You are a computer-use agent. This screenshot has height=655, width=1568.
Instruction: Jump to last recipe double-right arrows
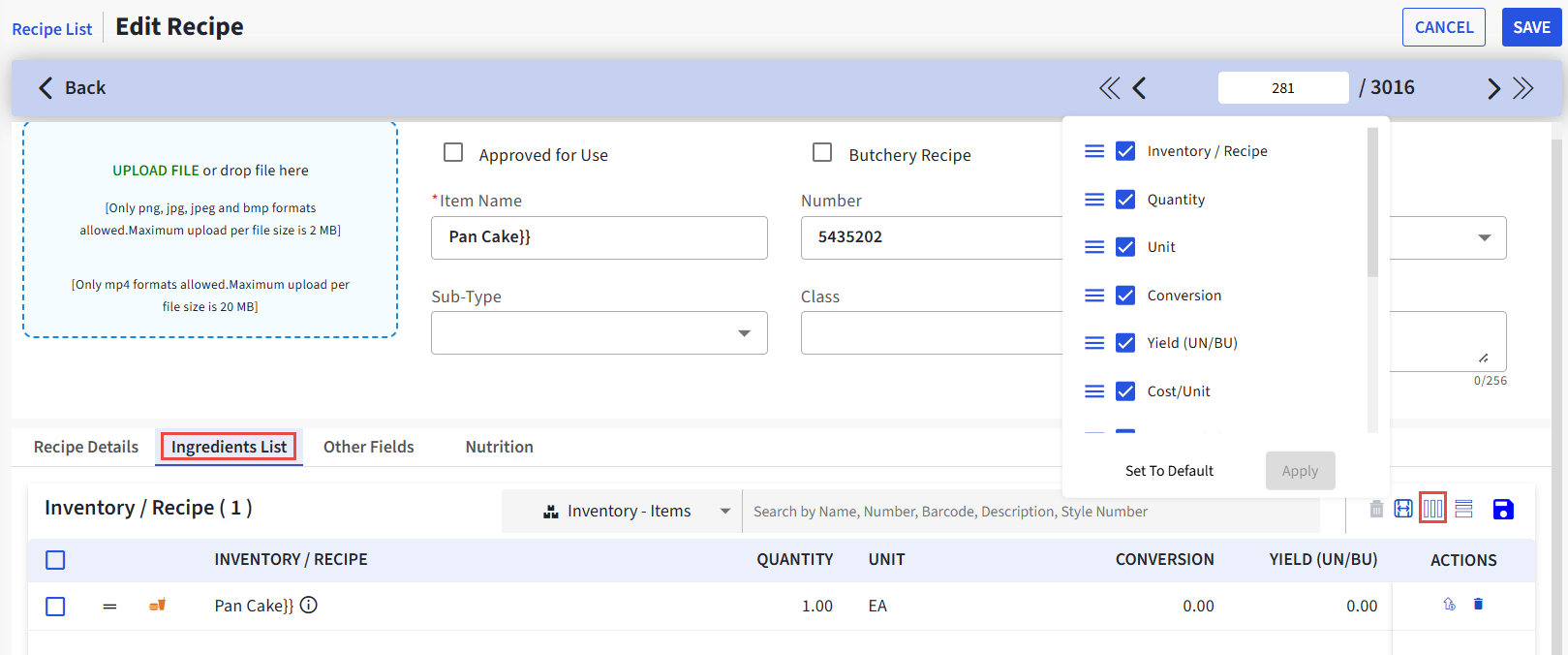point(1523,88)
